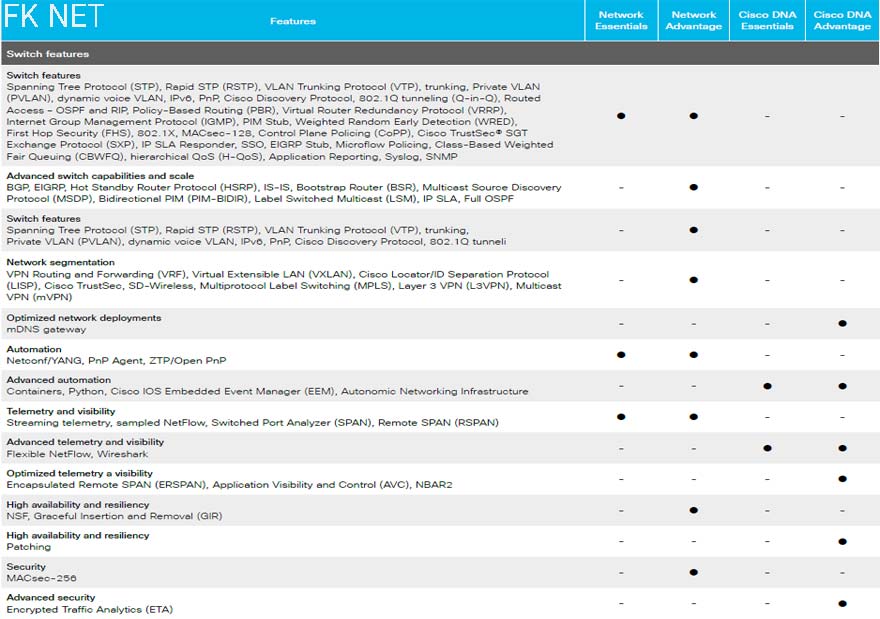The image size is (880, 619).
Task: Click the "mDNS gateway" text
Action: 46,329
